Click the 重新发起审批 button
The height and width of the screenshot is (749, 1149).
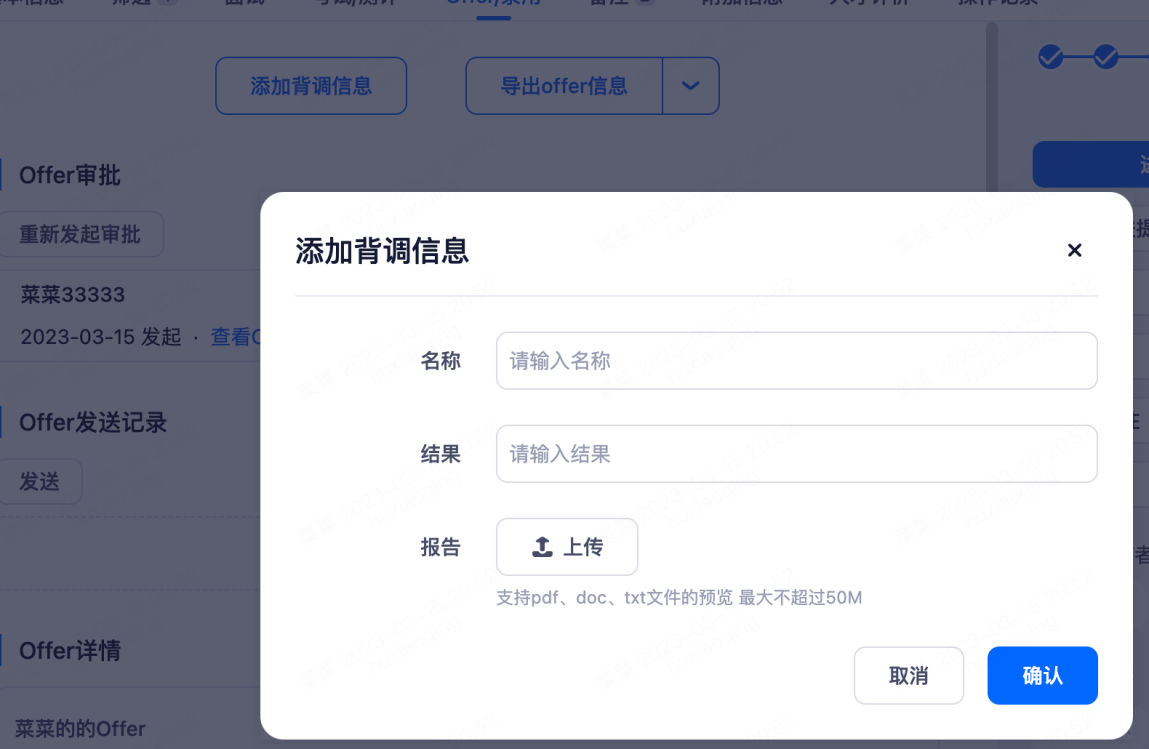point(80,235)
